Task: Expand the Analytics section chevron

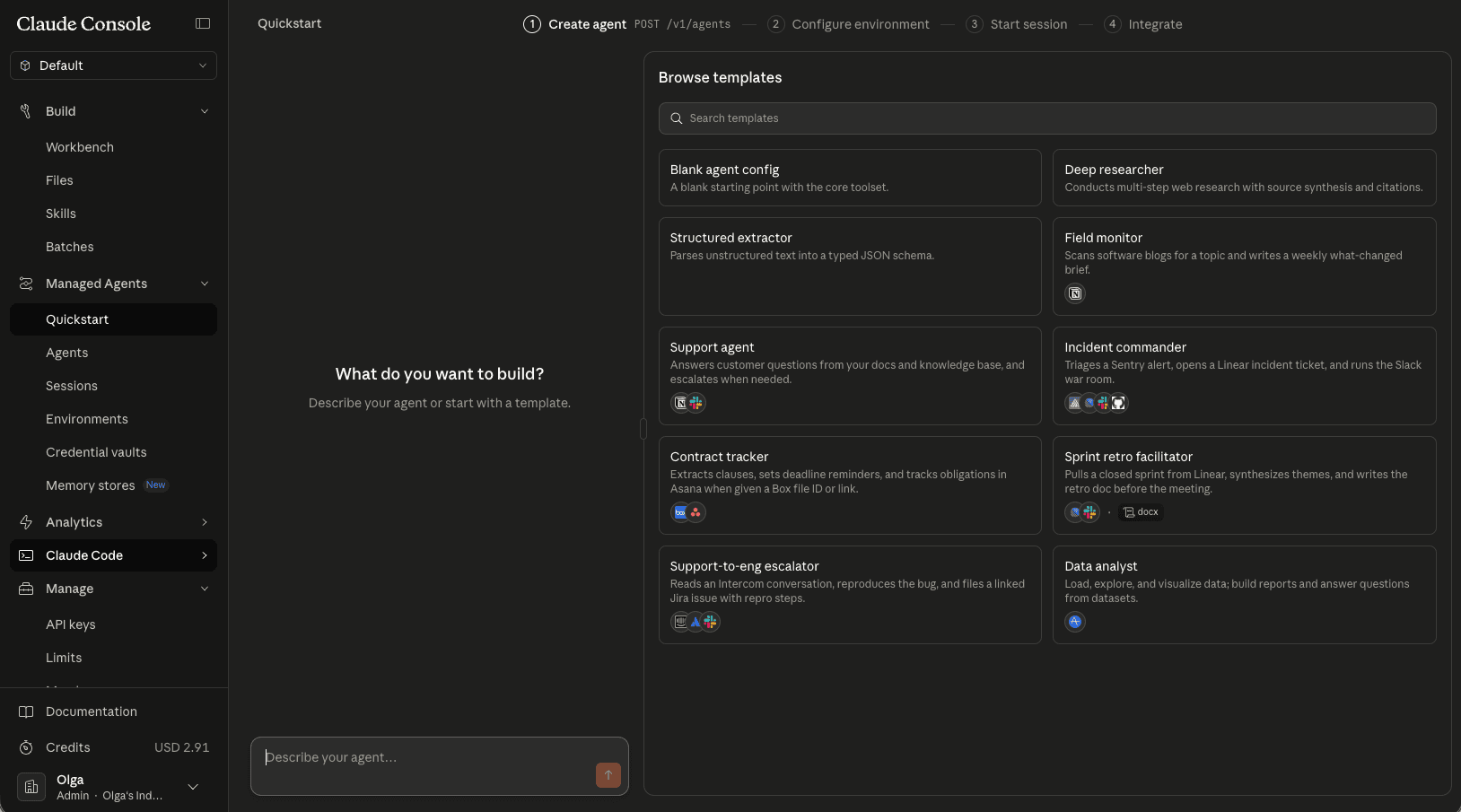Action: point(205,522)
